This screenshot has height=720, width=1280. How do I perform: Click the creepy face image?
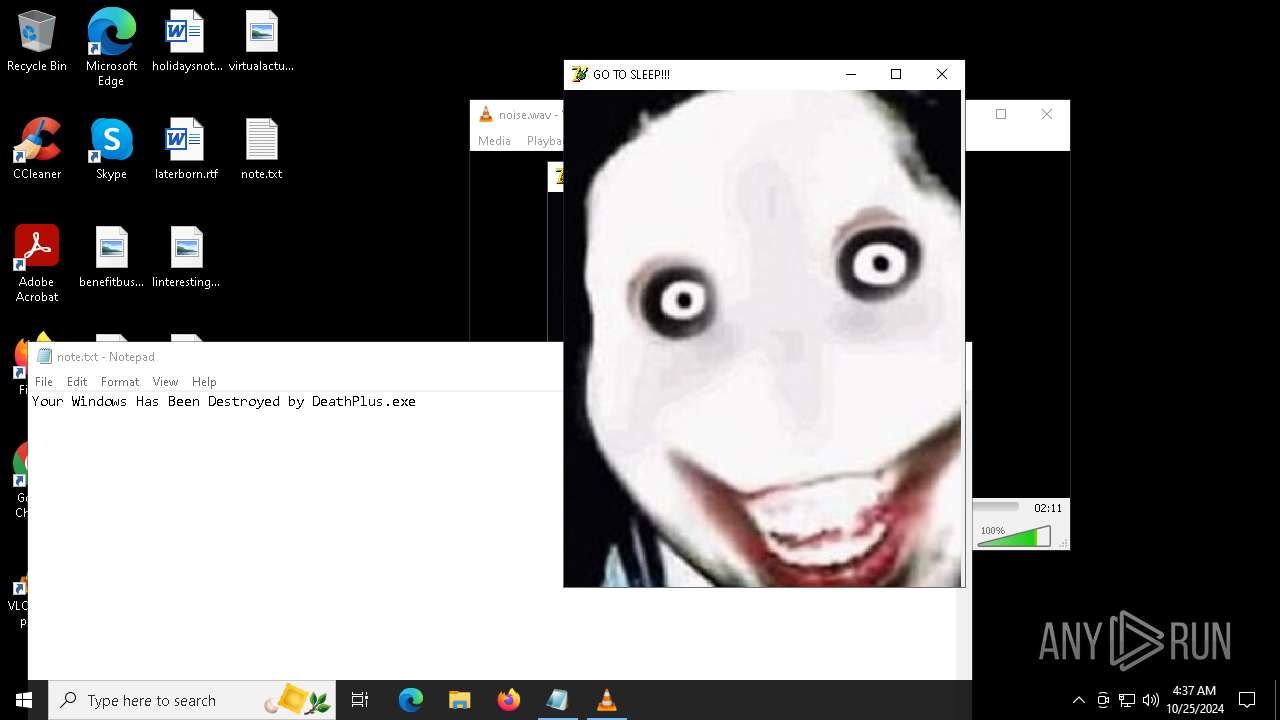pos(763,338)
